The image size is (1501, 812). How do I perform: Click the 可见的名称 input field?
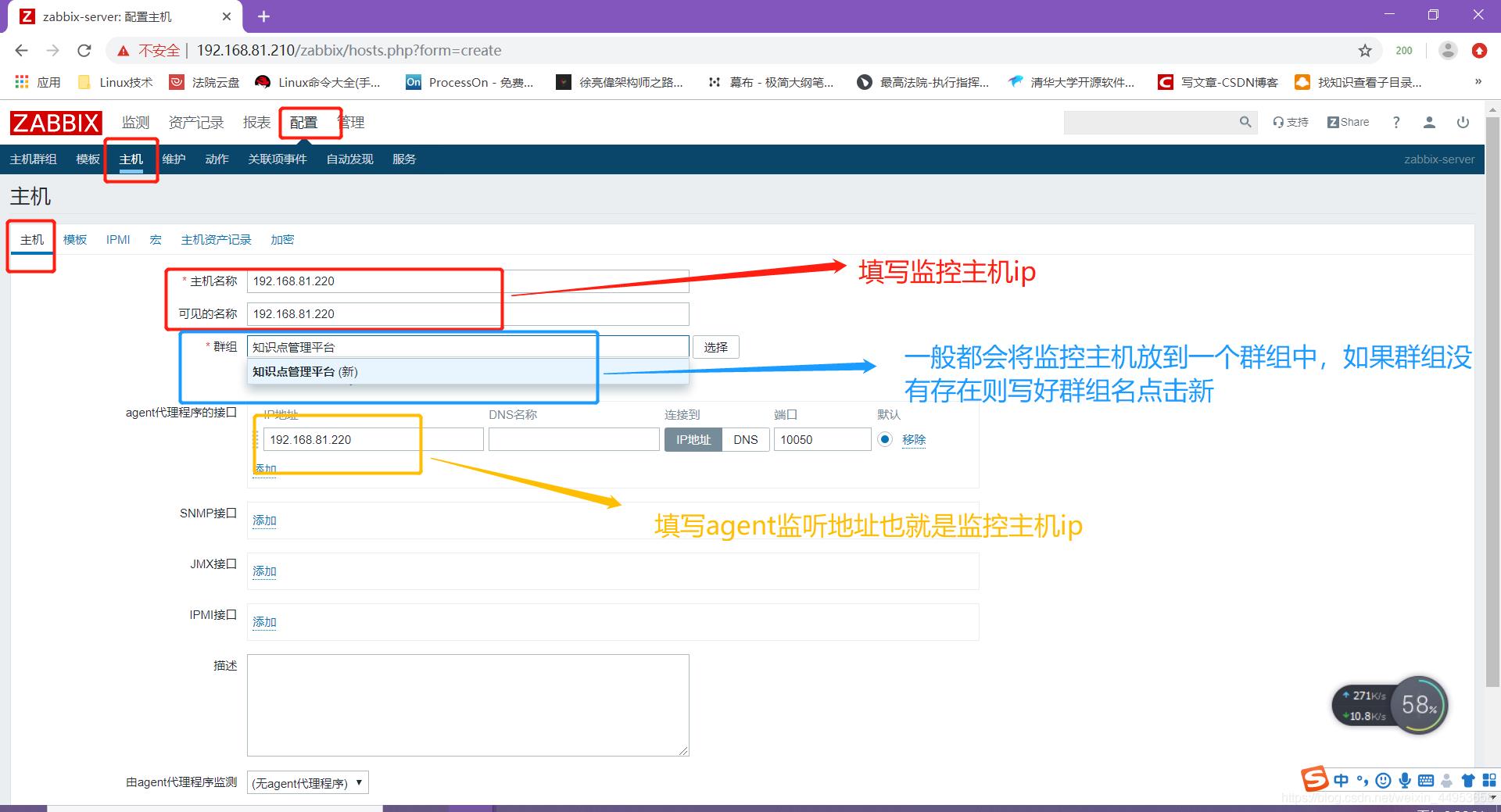click(x=467, y=314)
